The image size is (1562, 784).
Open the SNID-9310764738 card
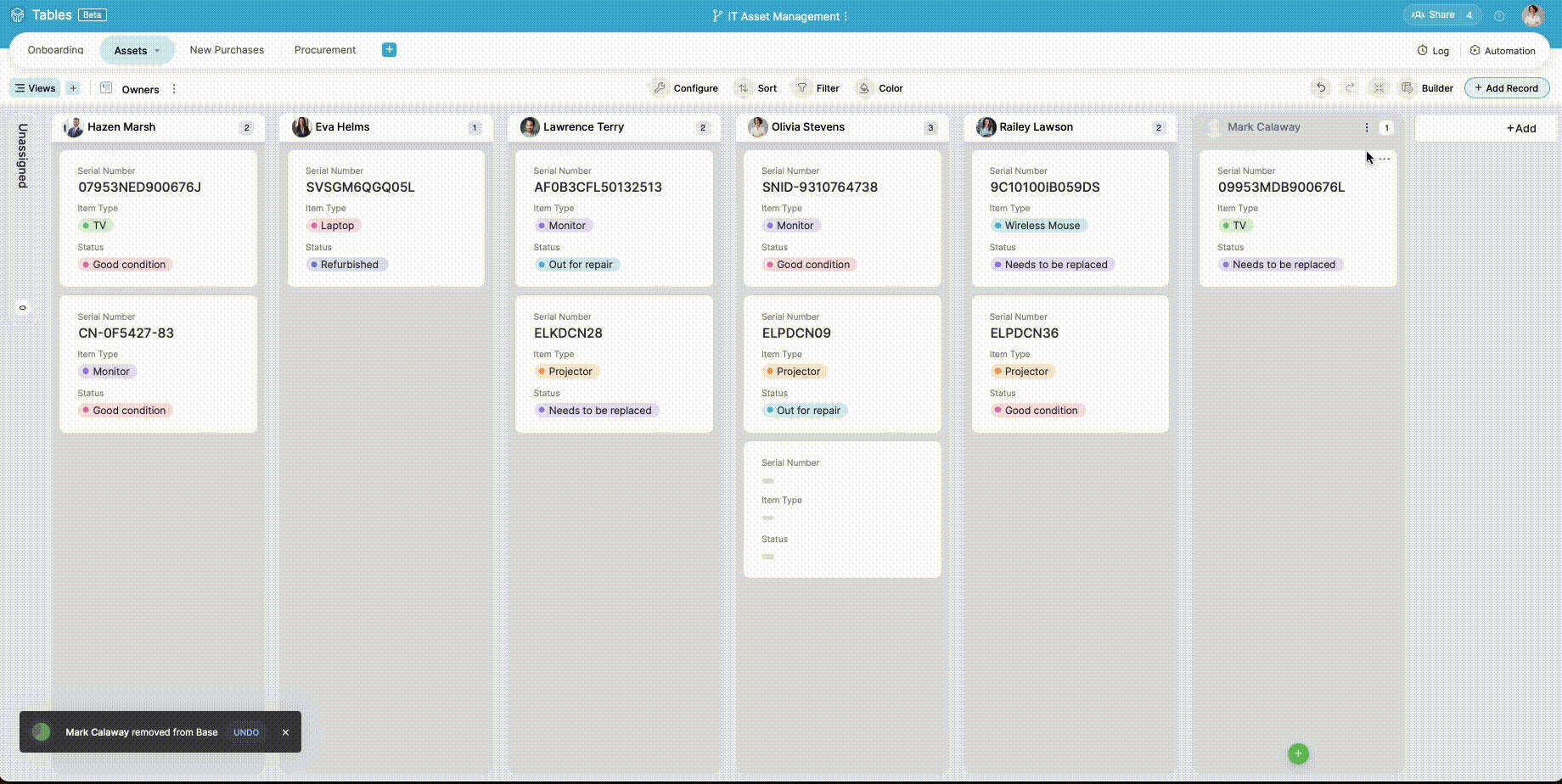click(842, 218)
